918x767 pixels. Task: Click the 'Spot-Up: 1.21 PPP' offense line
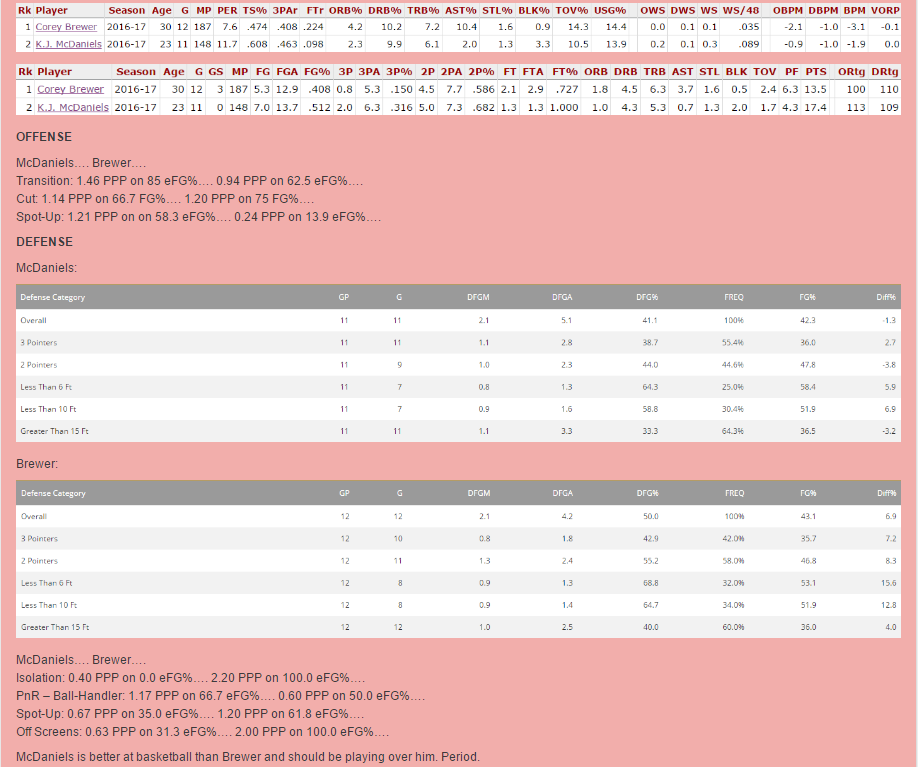(198, 217)
